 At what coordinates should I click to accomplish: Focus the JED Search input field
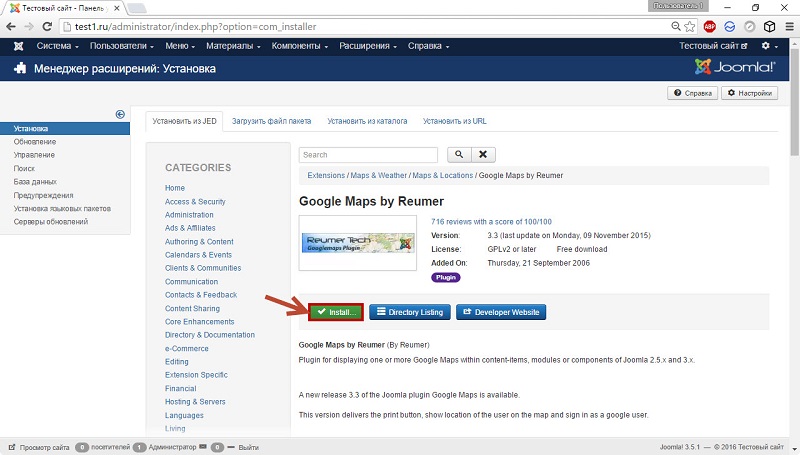[x=368, y=155]
